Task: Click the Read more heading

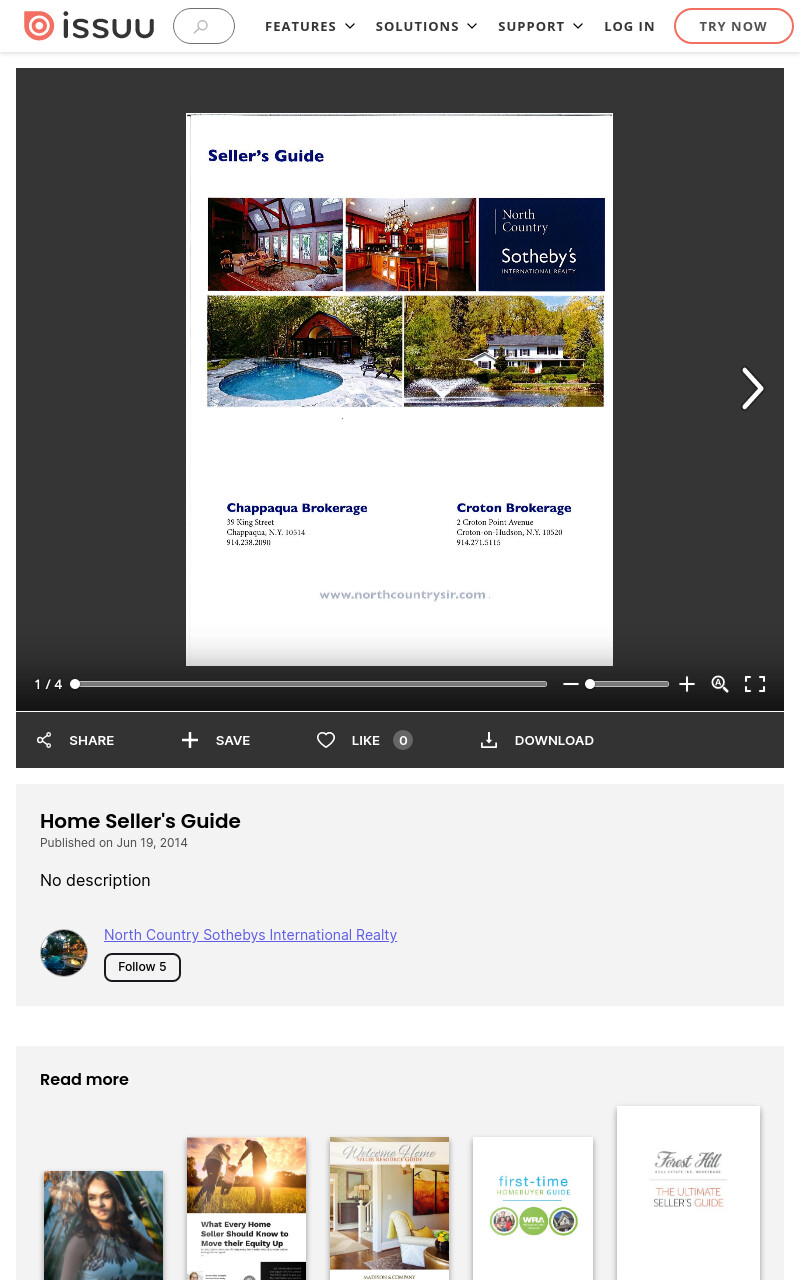Action: point(84,1079)
